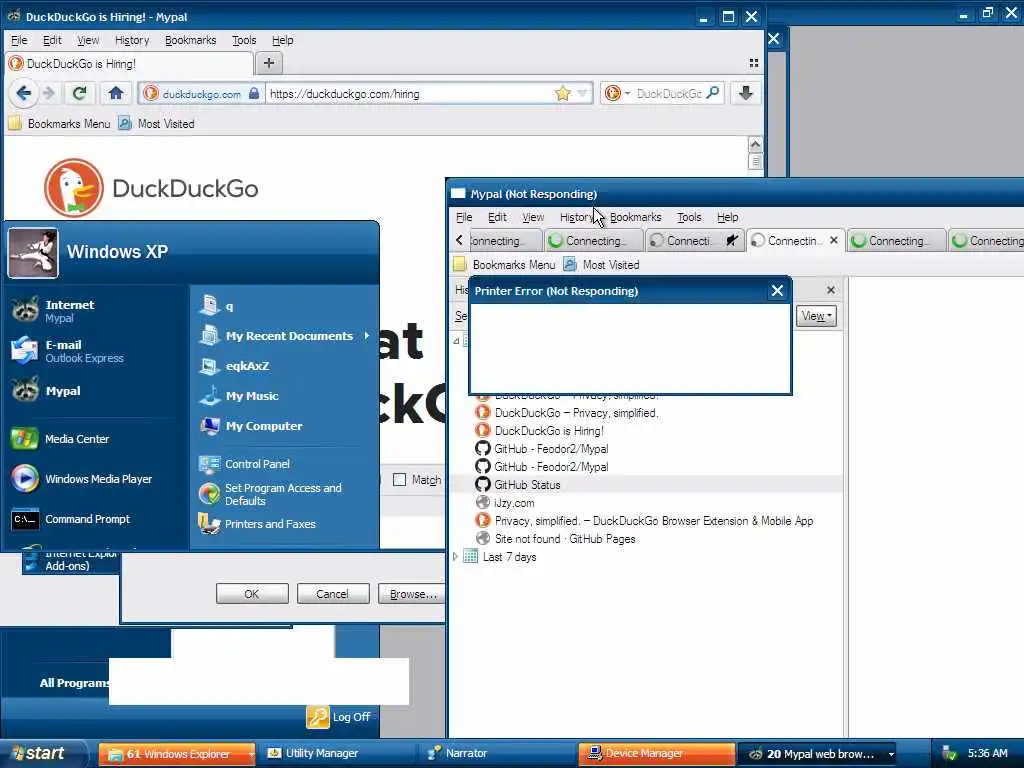Reload the DuckDuckGo hiring page
This screenshot has width=1024, height=768.
point(80,93)
